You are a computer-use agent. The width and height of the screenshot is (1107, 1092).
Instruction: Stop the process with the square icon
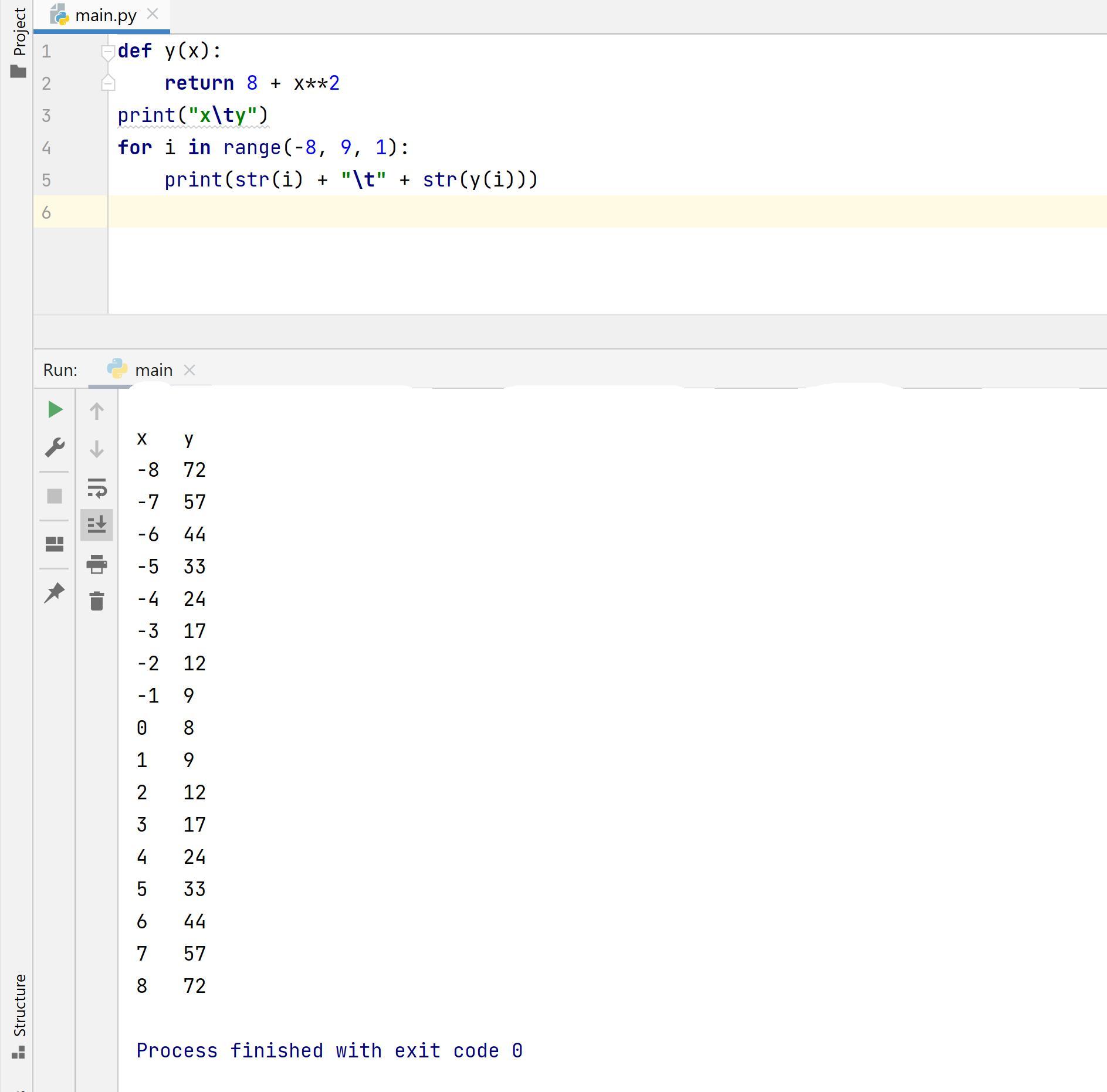55,496
